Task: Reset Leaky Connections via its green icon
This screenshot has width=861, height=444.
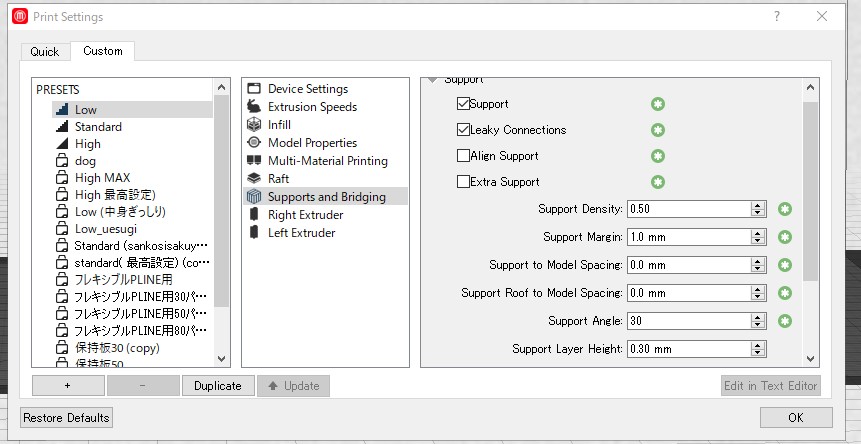Action: click(x=658, y=130)
